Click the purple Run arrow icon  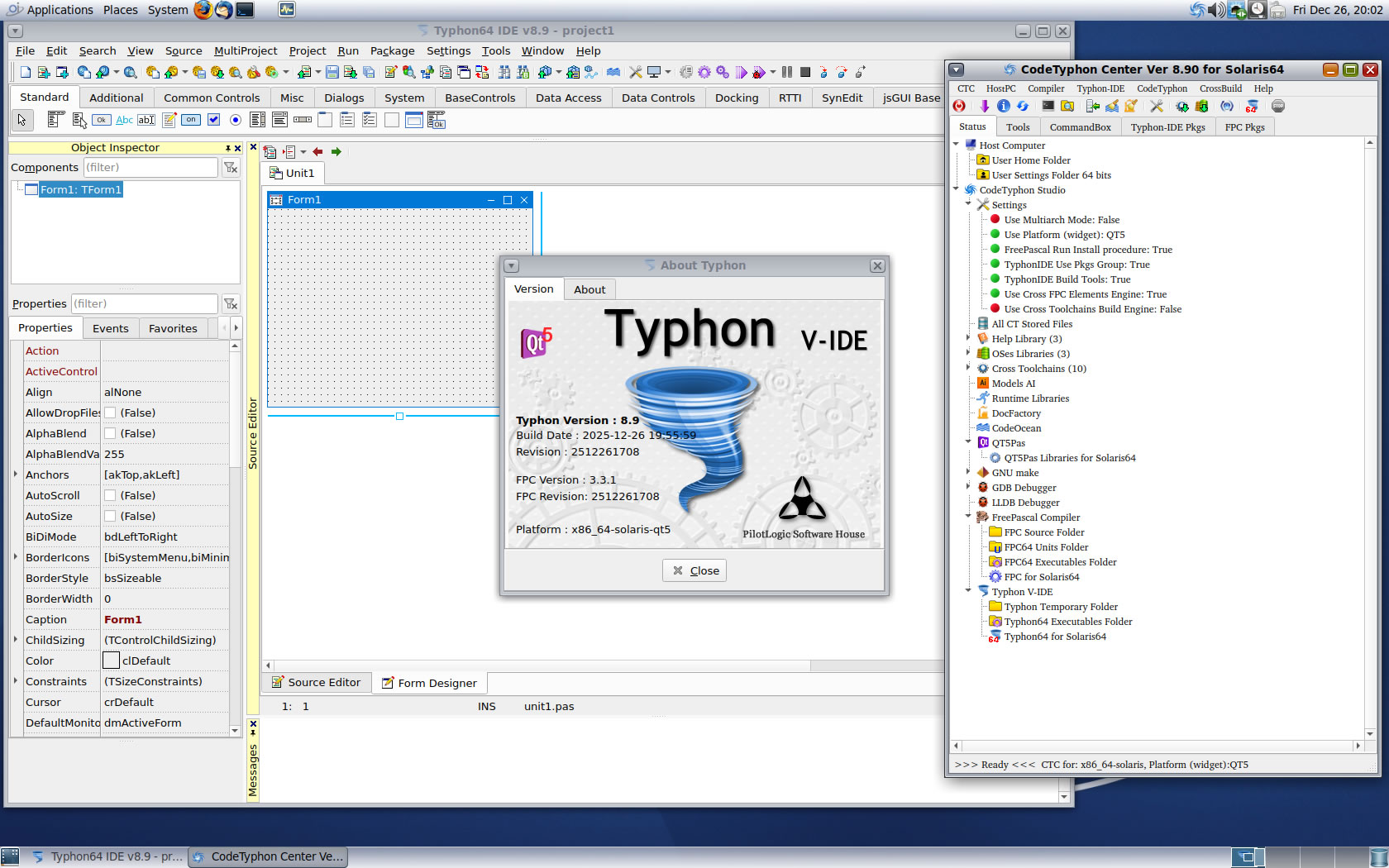741,73
